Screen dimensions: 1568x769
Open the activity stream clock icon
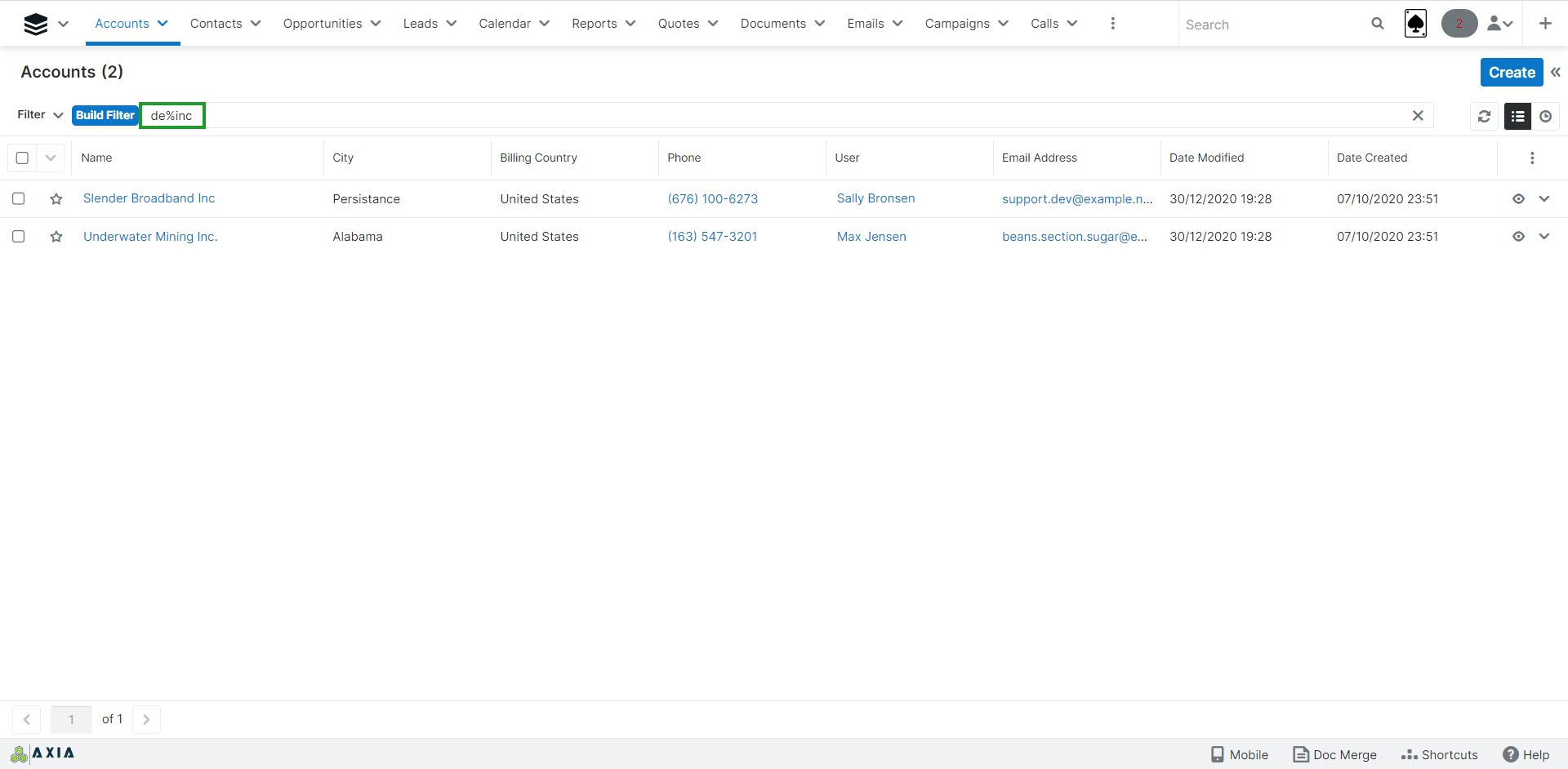[x=1545, y=116]
